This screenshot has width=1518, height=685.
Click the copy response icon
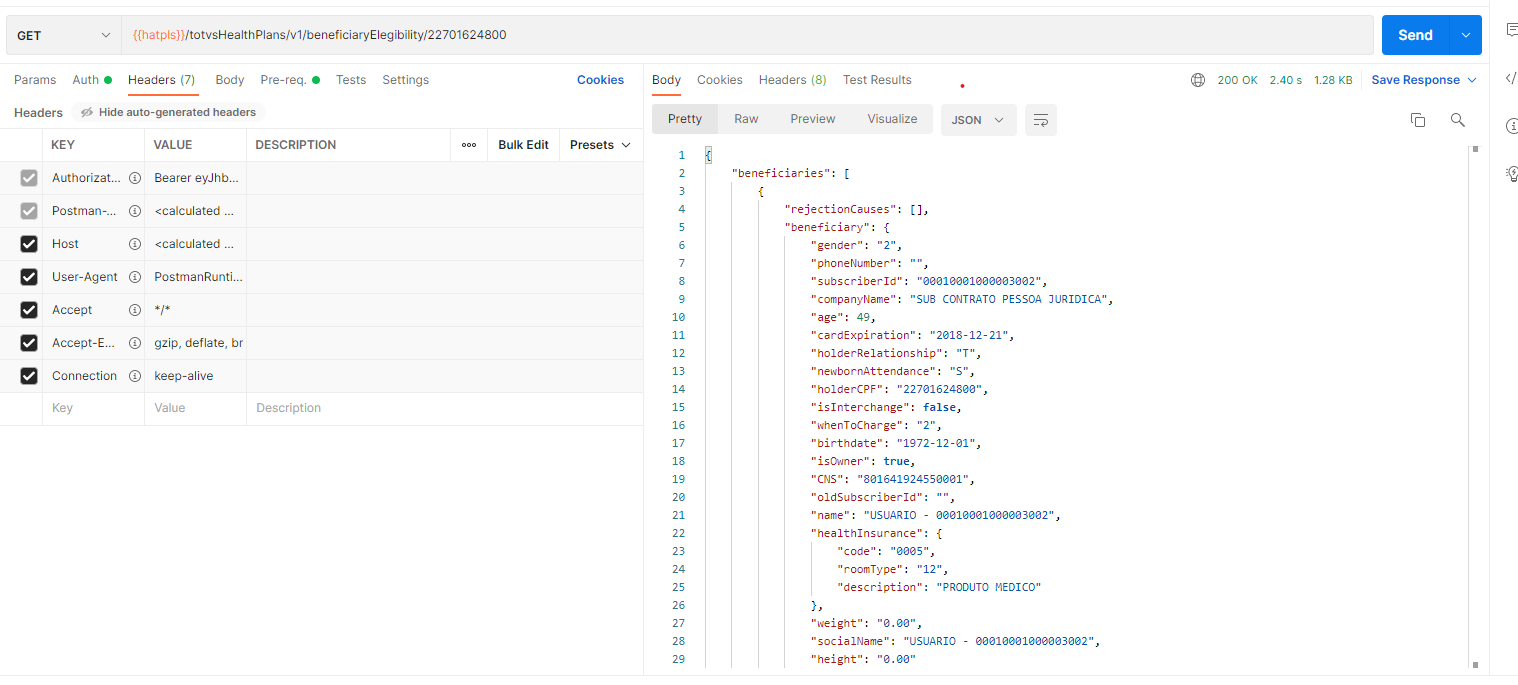[x=1417, y=120]
